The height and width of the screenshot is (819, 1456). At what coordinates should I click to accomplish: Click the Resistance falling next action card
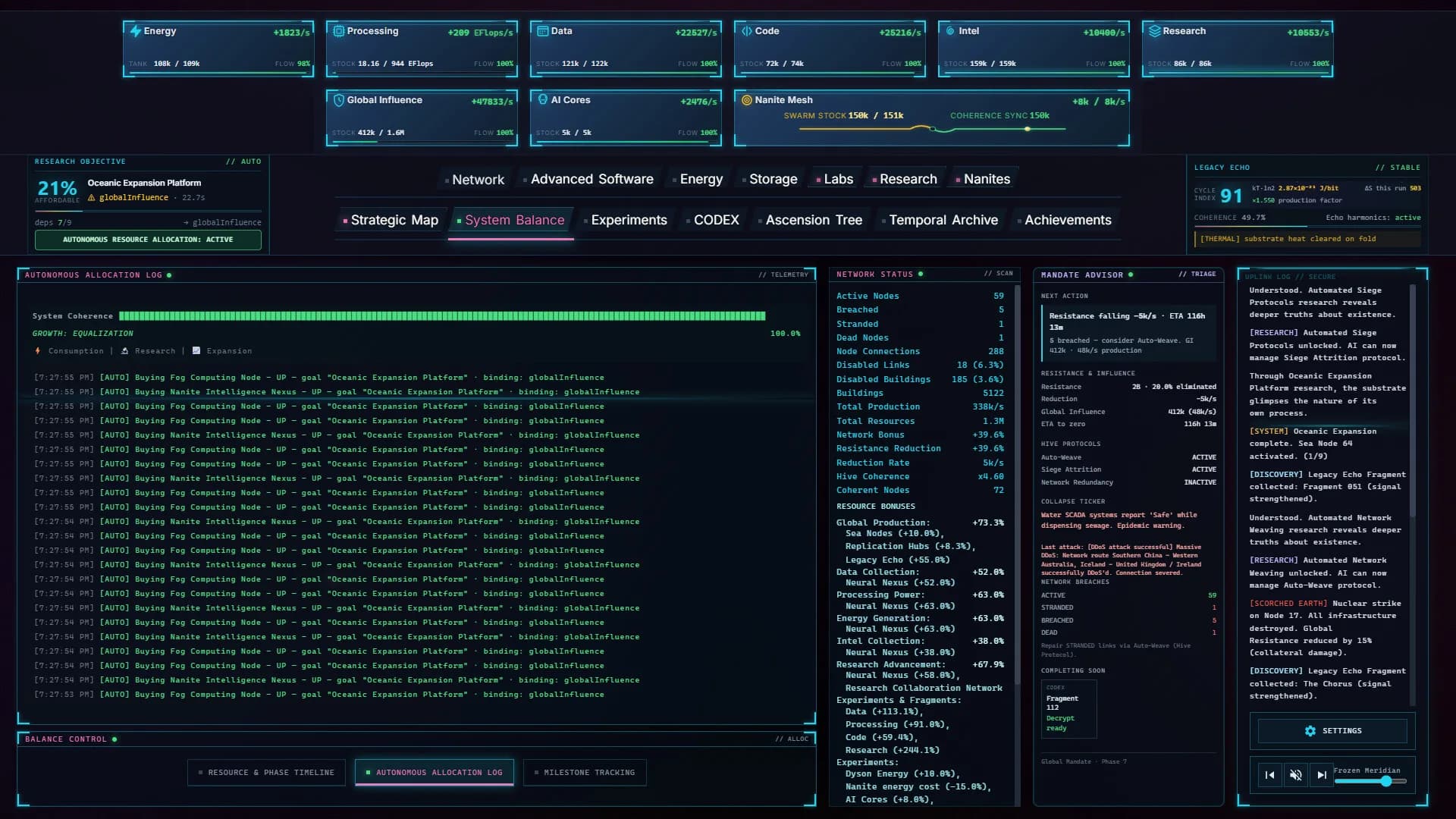[1128, 332]
